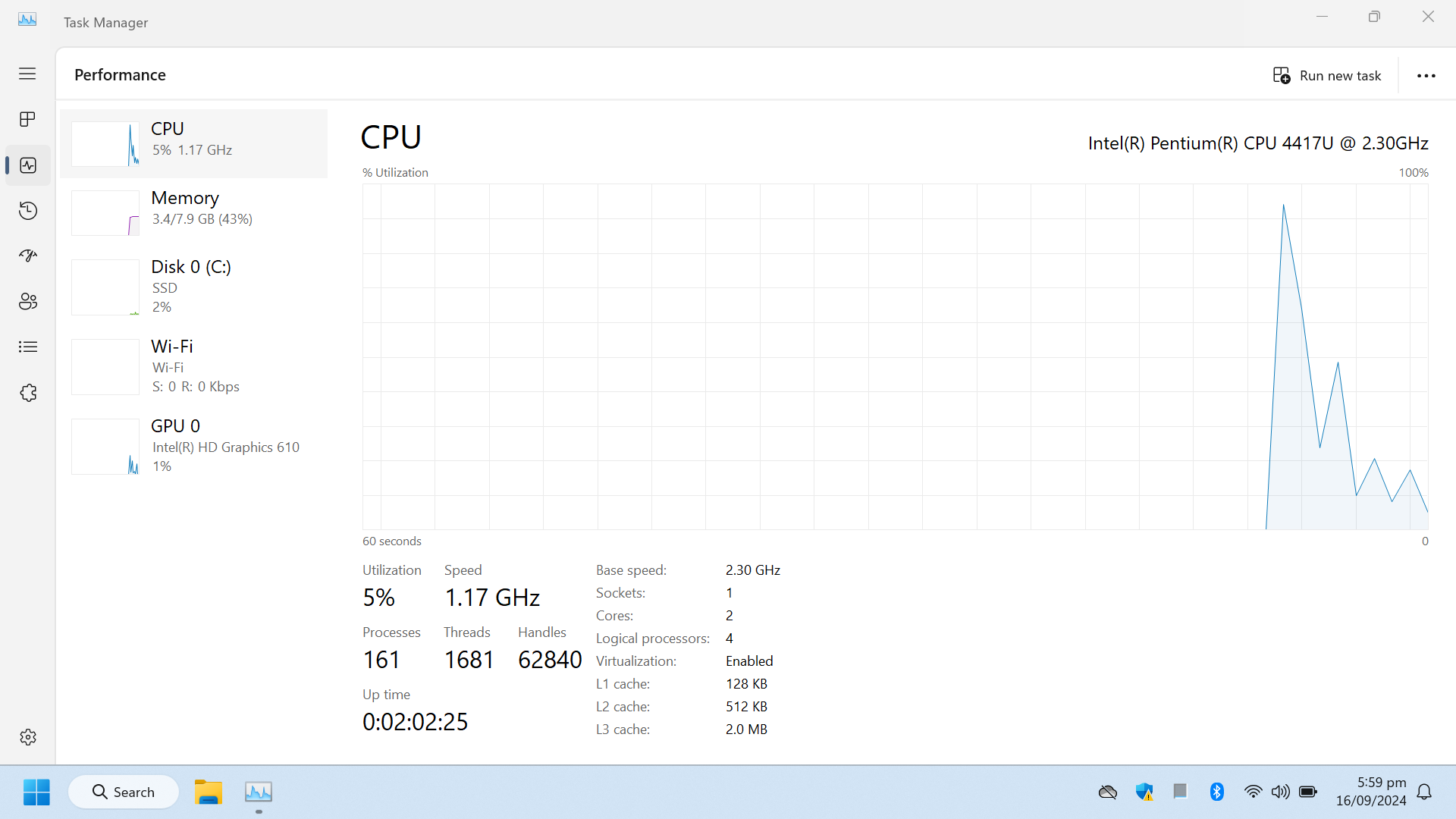Open the Services page puzzle icon
1456x819 pixels.
[x=28, y=393]
